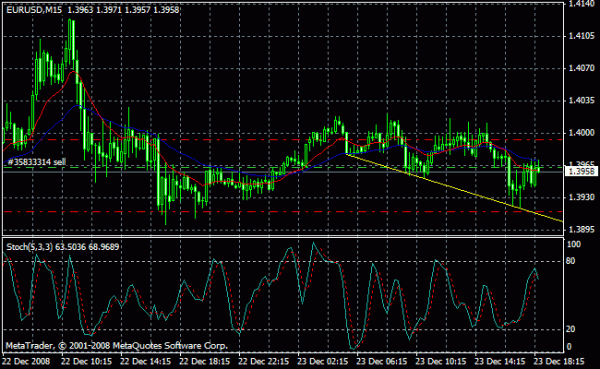Click the 23 Dec 06:15 time label
This screenshot has height=369, width=600.
click(x=382, y=361)
